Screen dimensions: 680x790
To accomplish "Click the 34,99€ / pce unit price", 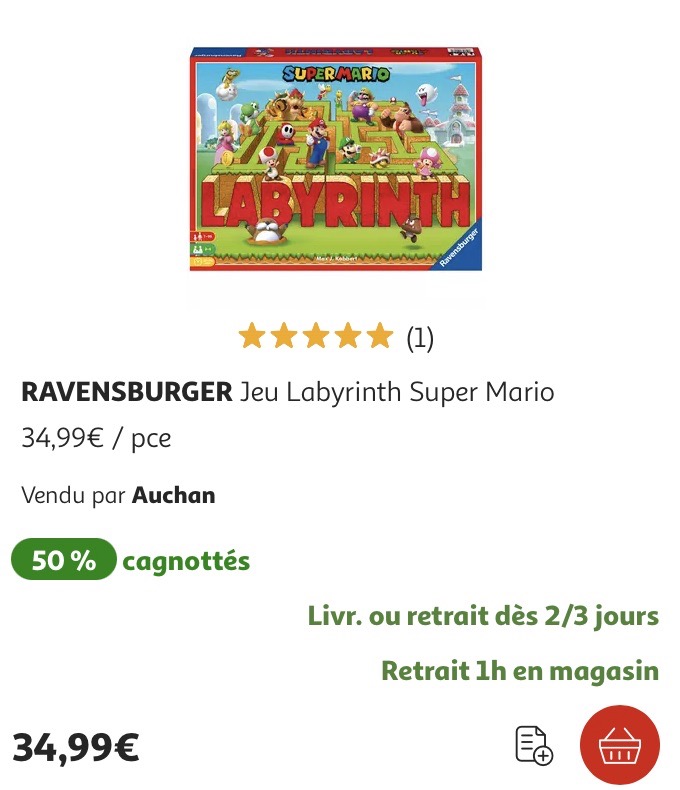I will click(96, 438).
